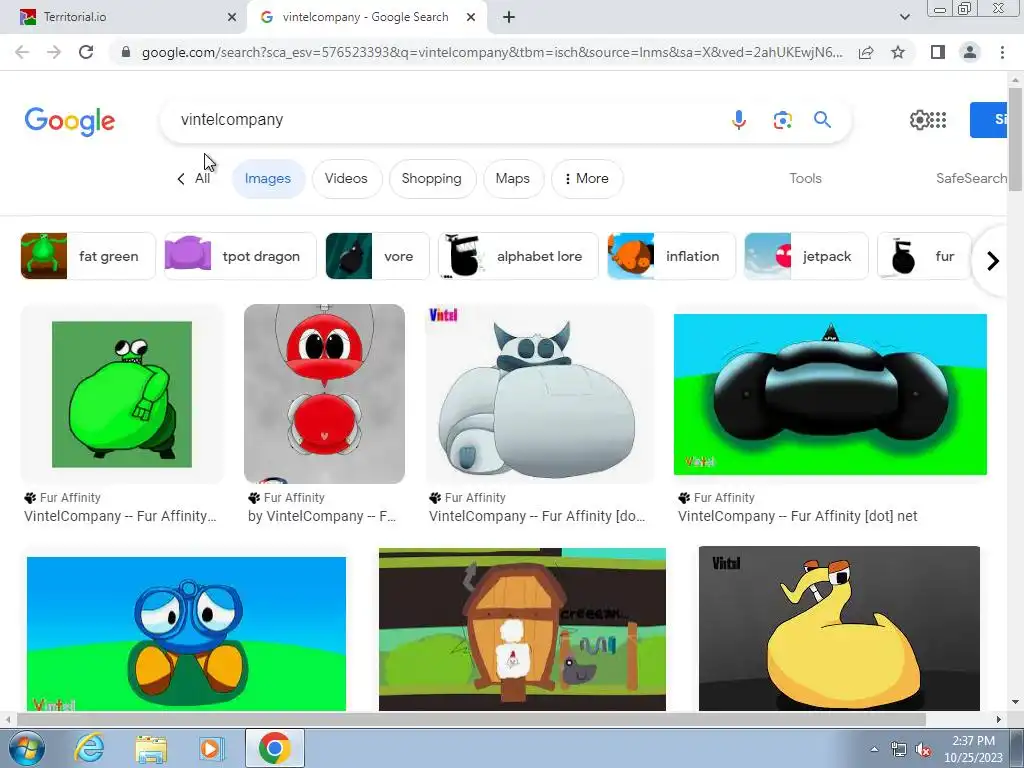The image size is (1024, 768).
Task: Close the Territorial.io tab
Action: (232, 18)
